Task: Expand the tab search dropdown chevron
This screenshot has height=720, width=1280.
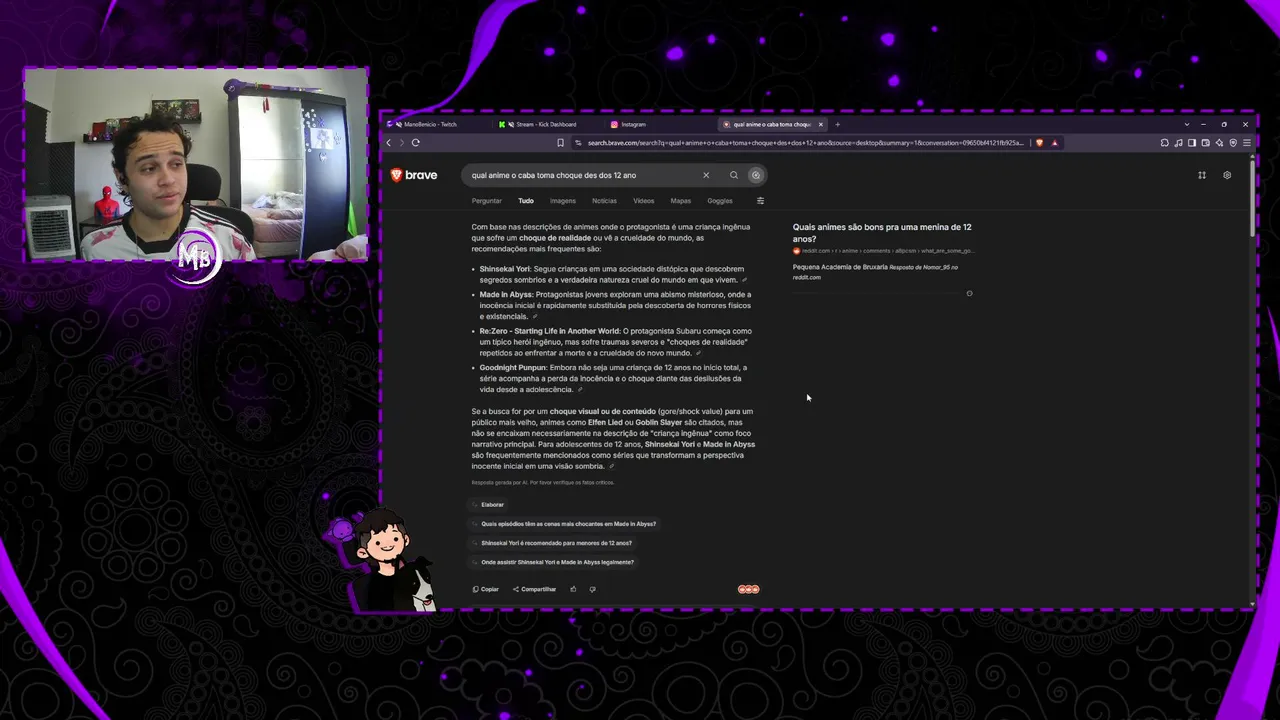Action: click(1187, 124)
